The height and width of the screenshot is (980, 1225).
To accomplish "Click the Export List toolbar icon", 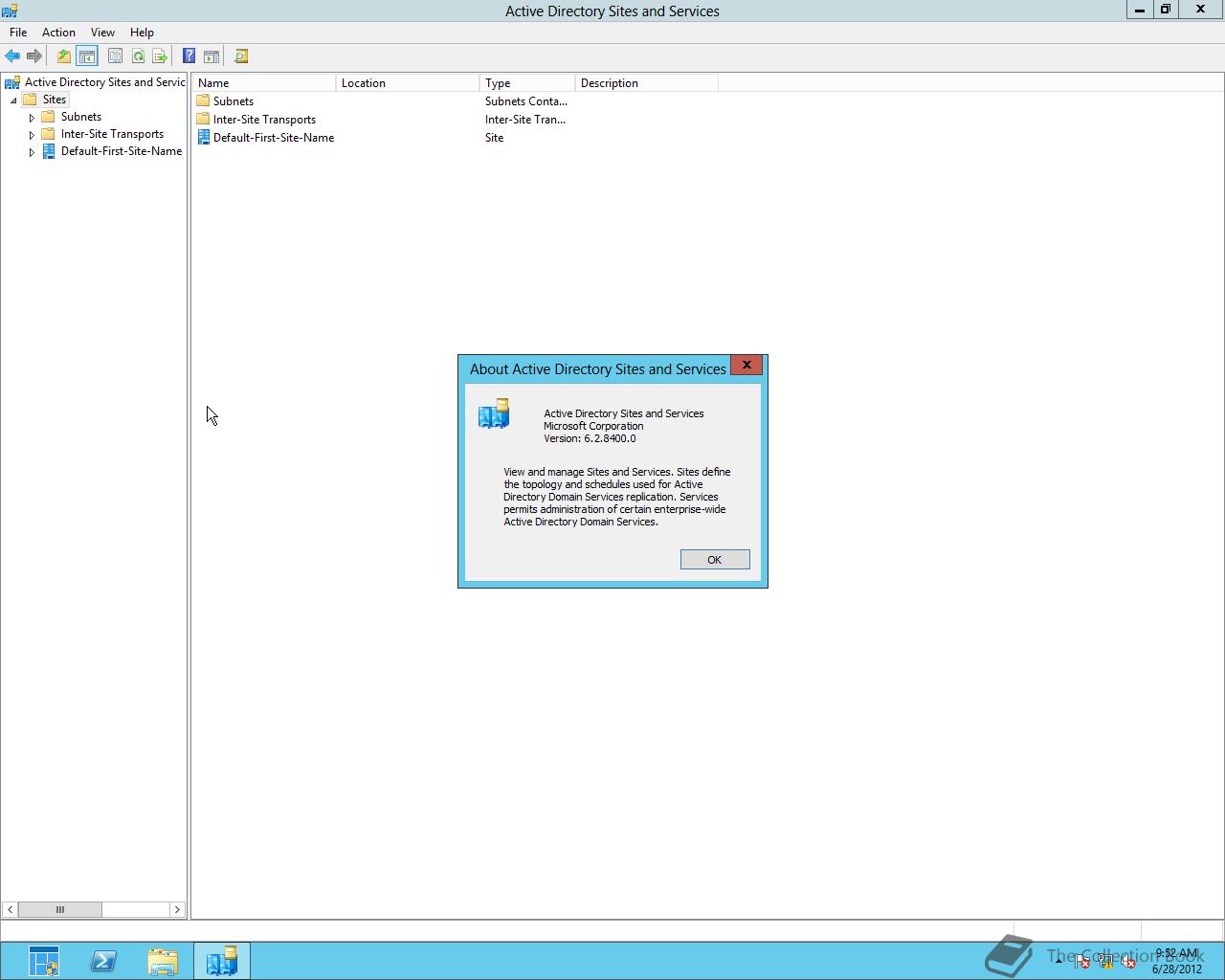I will 160,56.
